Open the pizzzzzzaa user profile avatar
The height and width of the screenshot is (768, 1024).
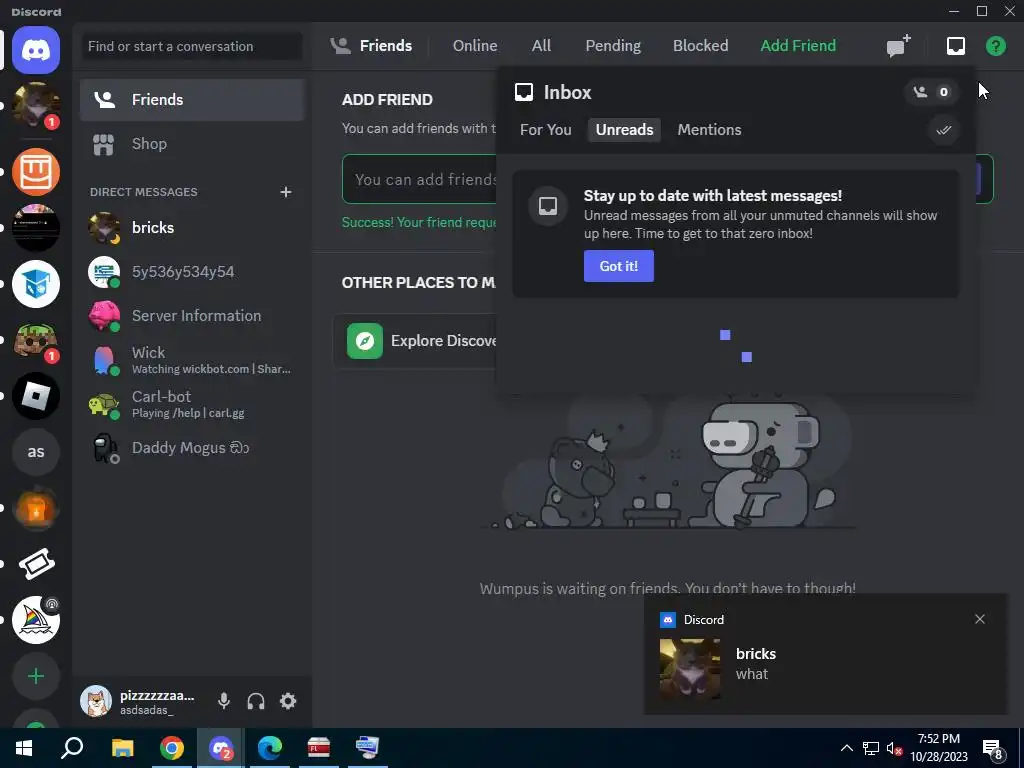[96, 701]
